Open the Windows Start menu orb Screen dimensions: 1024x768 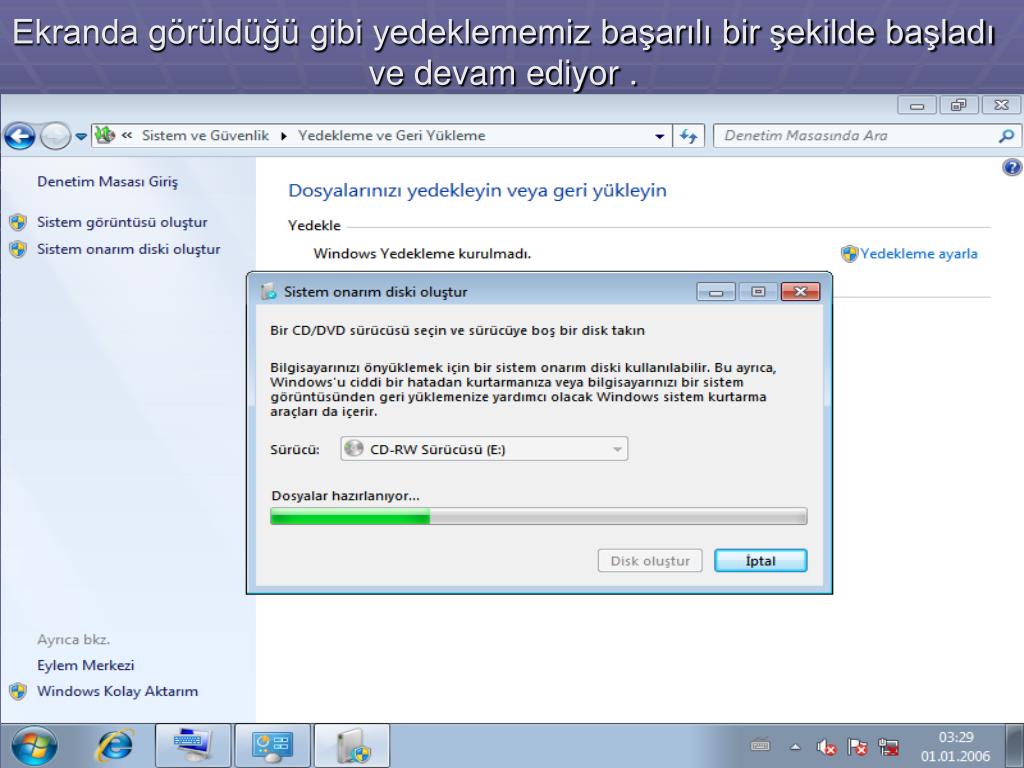[35, 746]
